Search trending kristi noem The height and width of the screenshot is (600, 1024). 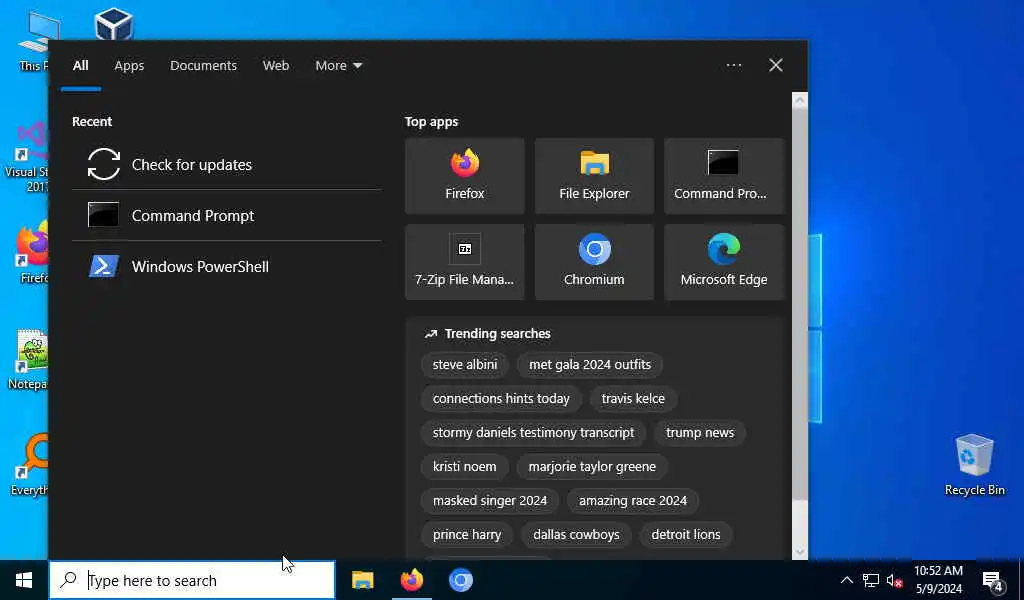[x=464, y=466]
